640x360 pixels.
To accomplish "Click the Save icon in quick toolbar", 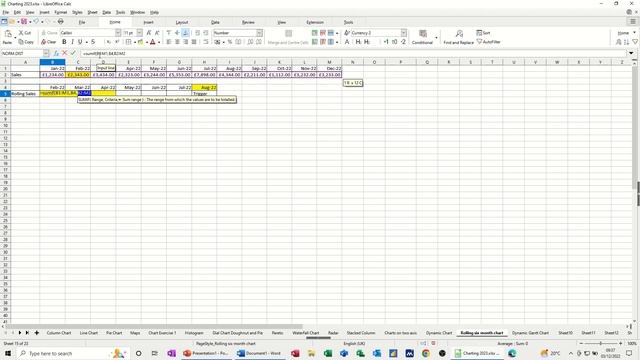I will [x=24, y=21].
